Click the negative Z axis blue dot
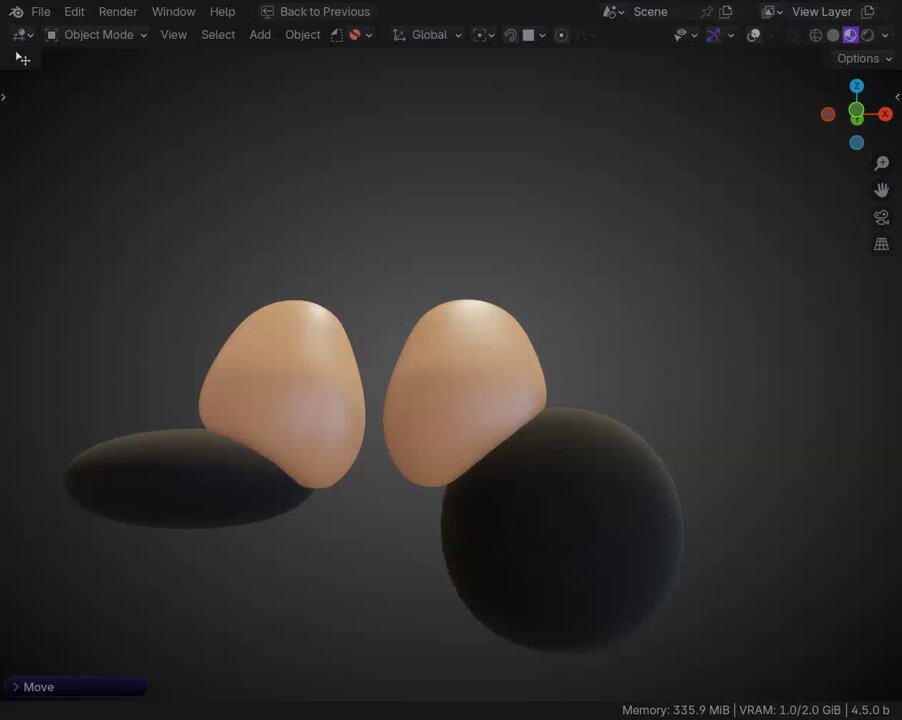The image size is (902, 720). coord(857,143)
